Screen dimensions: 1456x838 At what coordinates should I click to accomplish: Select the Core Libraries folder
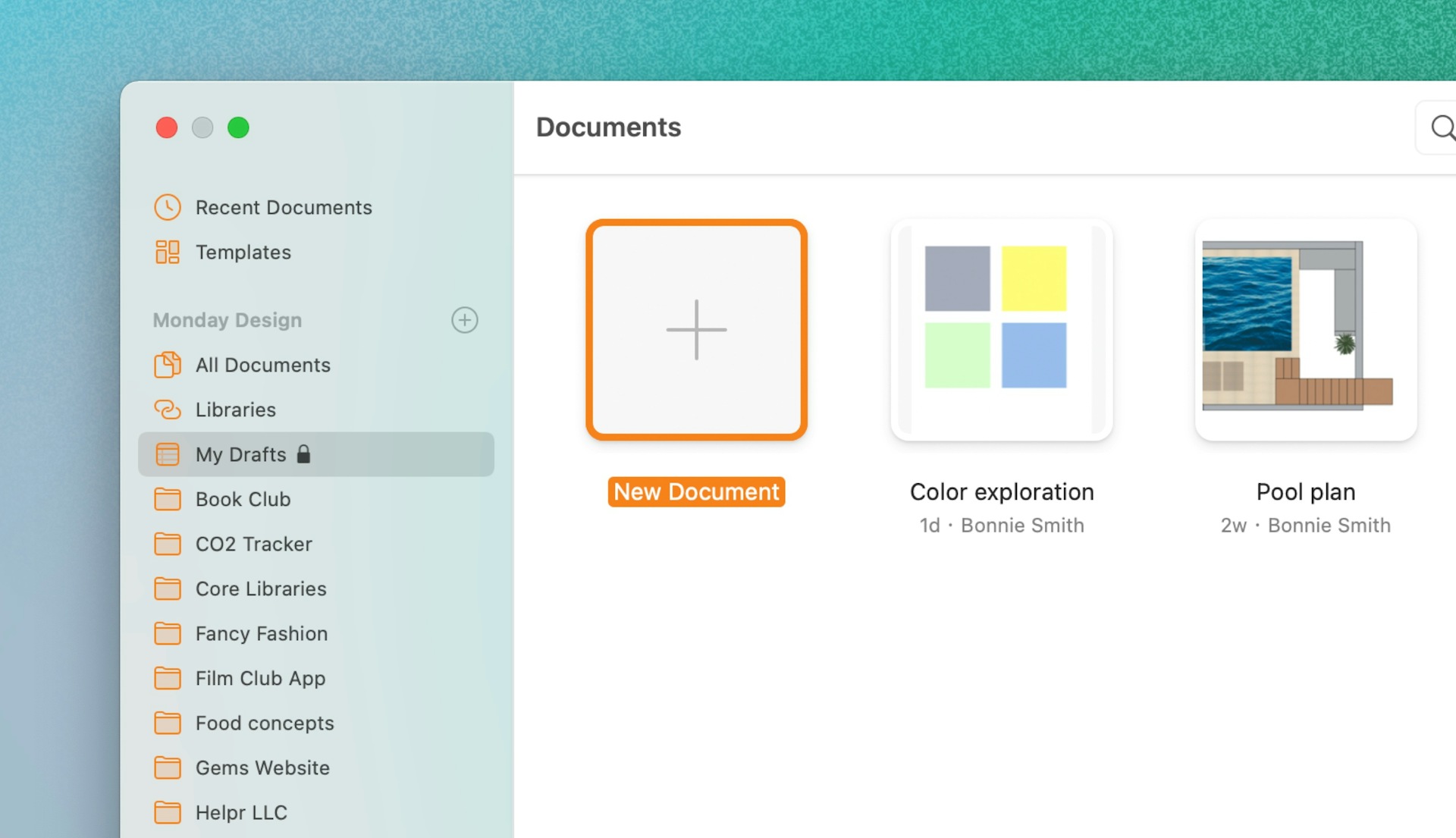point(261,588)
